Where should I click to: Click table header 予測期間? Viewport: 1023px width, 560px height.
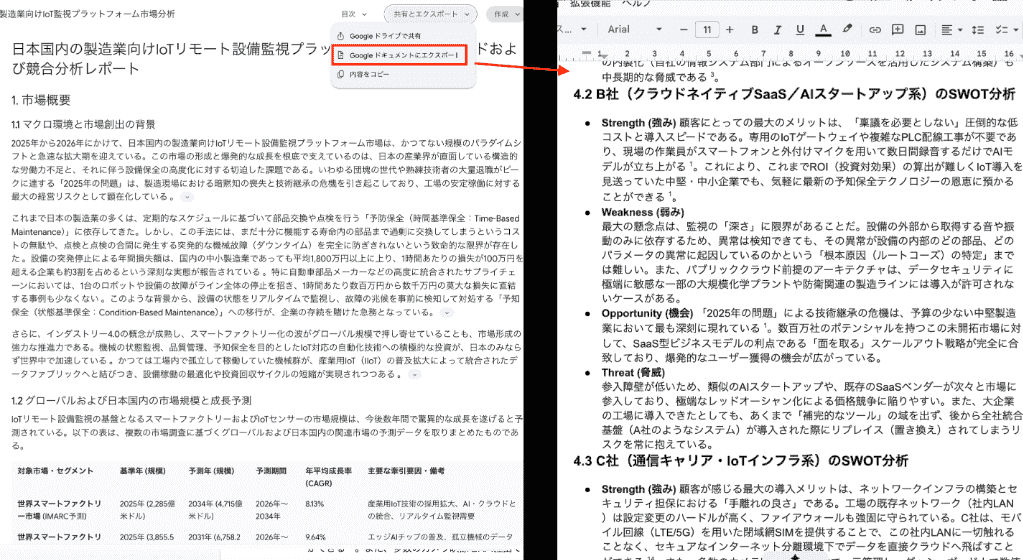(x=269, y=471)
